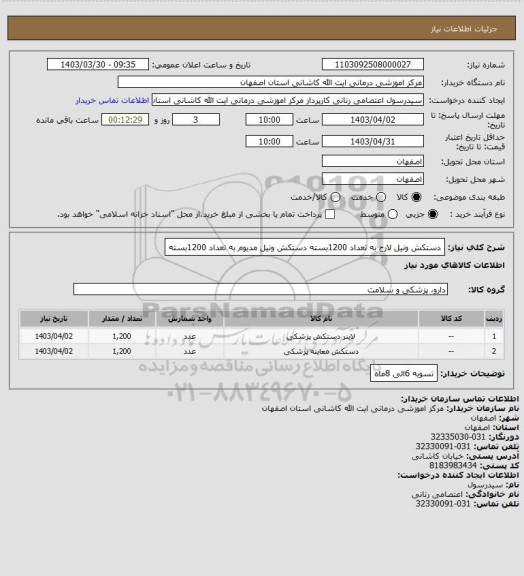Toggle the treasury bonds payment checkbox
This screenshot has width=524, height=576.
pyautogui.click(x=330, y=214)
